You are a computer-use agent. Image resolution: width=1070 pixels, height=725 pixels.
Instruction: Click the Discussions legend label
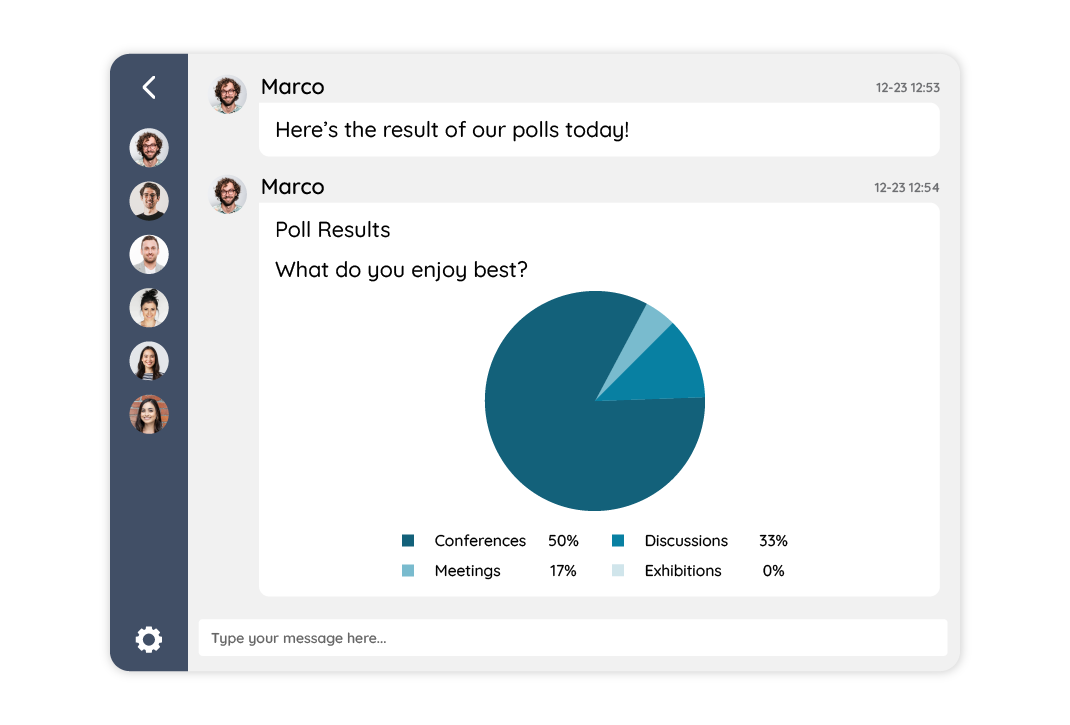(686, 541)
